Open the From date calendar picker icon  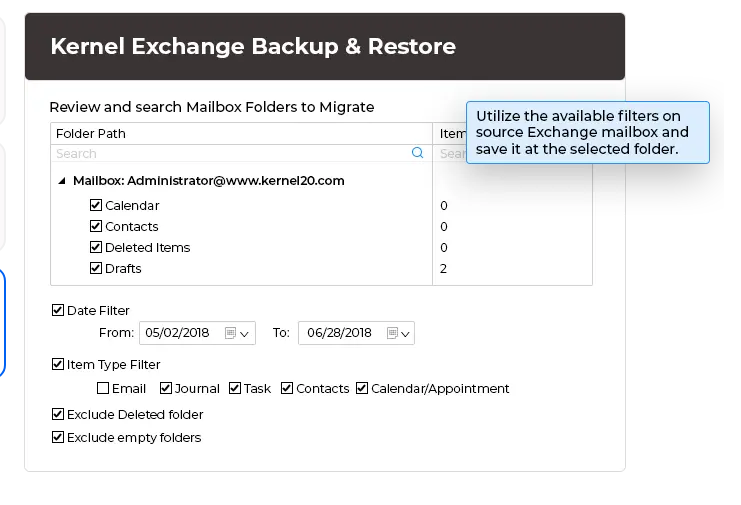pyautogui.click(x=231, y=333)
